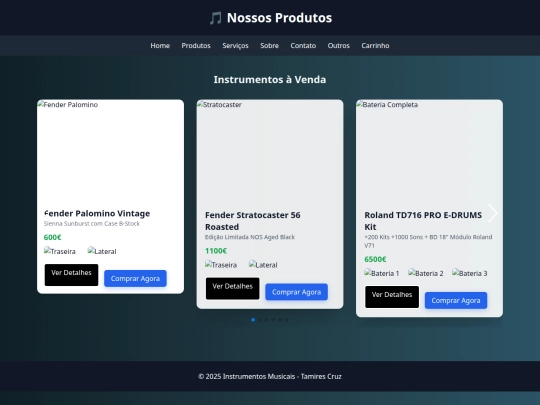Viewport: 540px width, 405px height.
Task: Click the Nossos Produtos page title
Action: tap(279, 18)
